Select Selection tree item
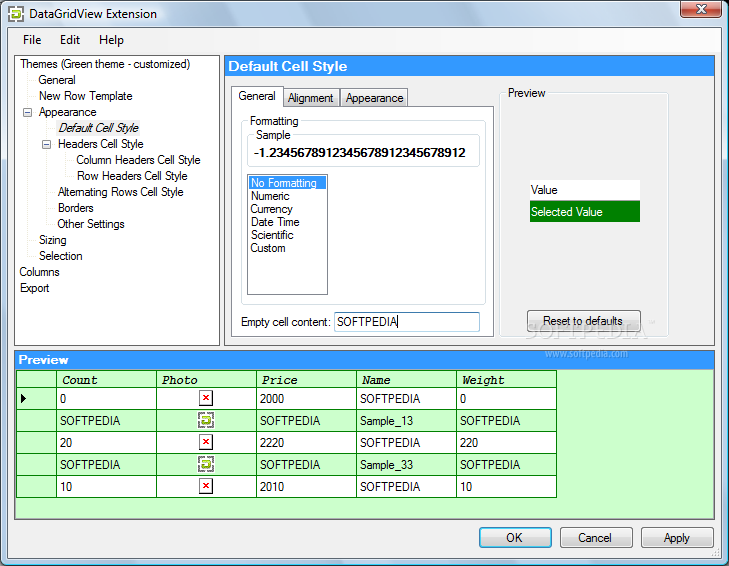 60,256
